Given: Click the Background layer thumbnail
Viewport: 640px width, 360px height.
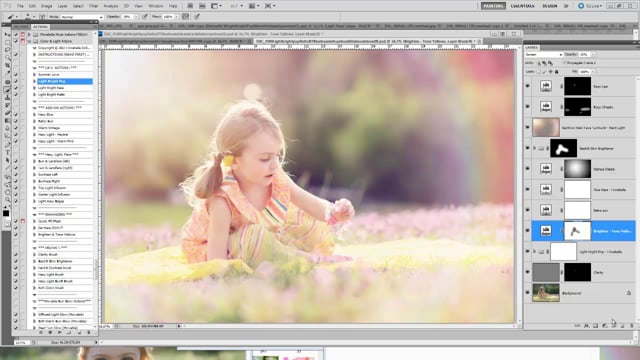Looking at the screenshot, I should tap(546, 293).
